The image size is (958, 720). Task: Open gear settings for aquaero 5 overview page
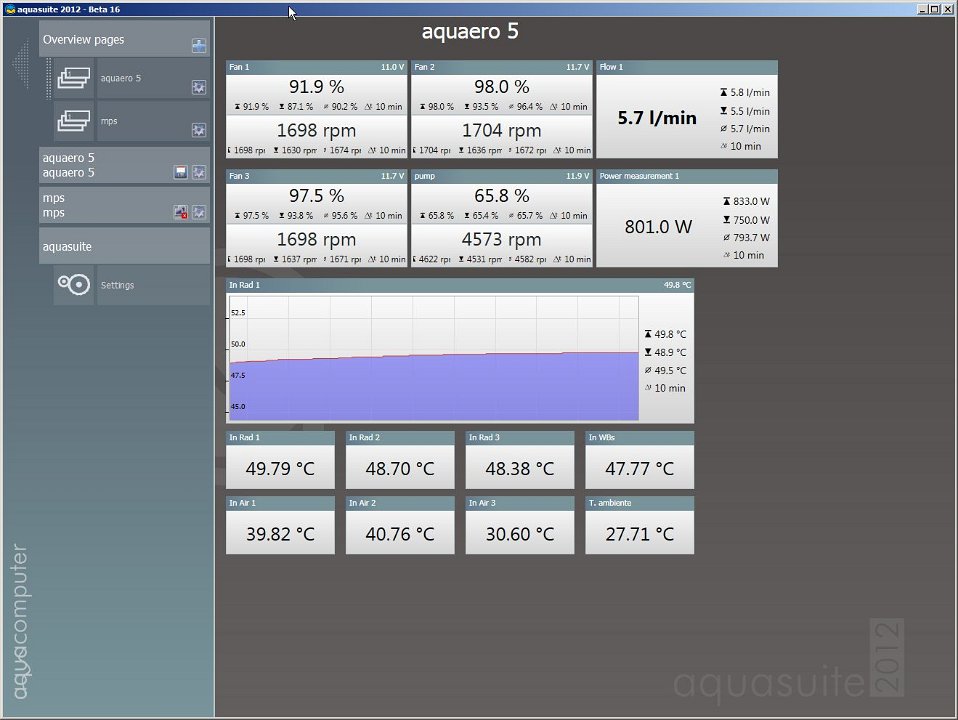(199, 87)
